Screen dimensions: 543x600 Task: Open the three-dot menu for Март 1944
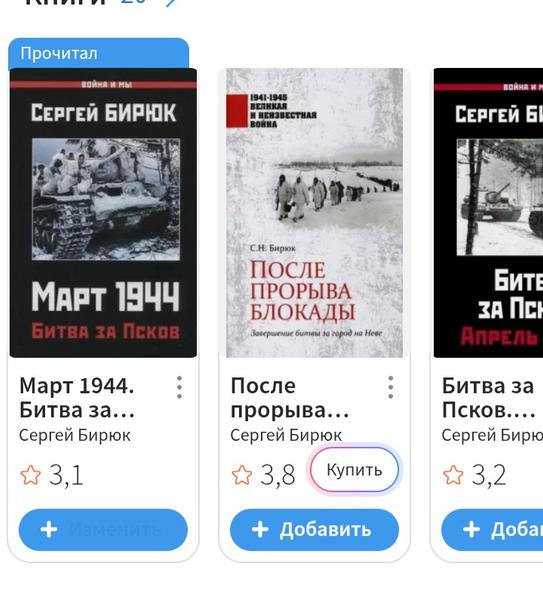pyautogui.click(x=179, y=387)
